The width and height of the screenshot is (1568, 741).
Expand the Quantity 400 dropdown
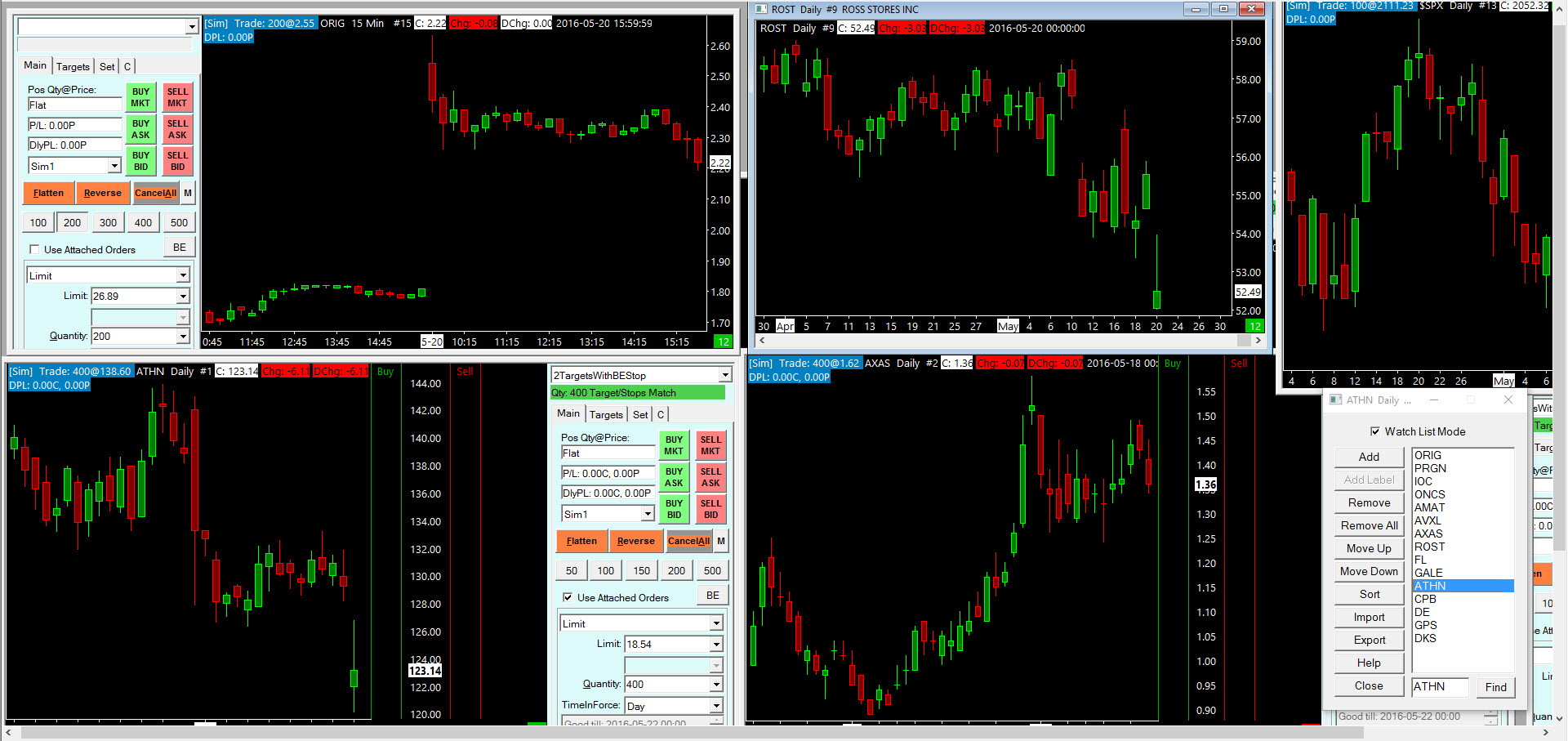point(716,684)
